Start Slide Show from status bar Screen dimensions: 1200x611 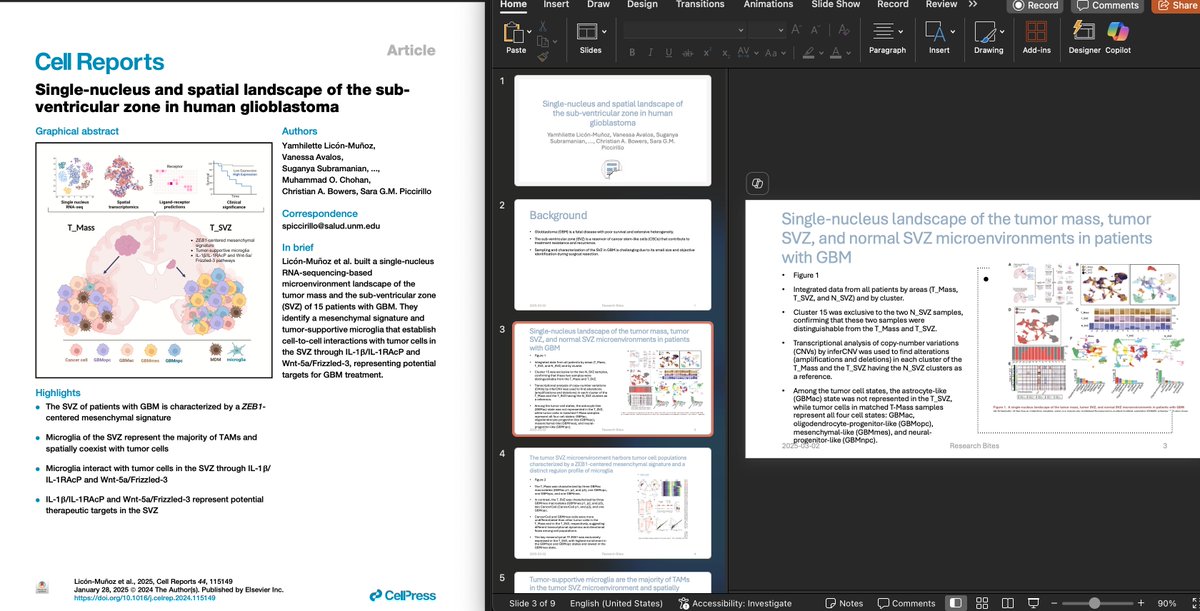click(x=1033, y=603)
